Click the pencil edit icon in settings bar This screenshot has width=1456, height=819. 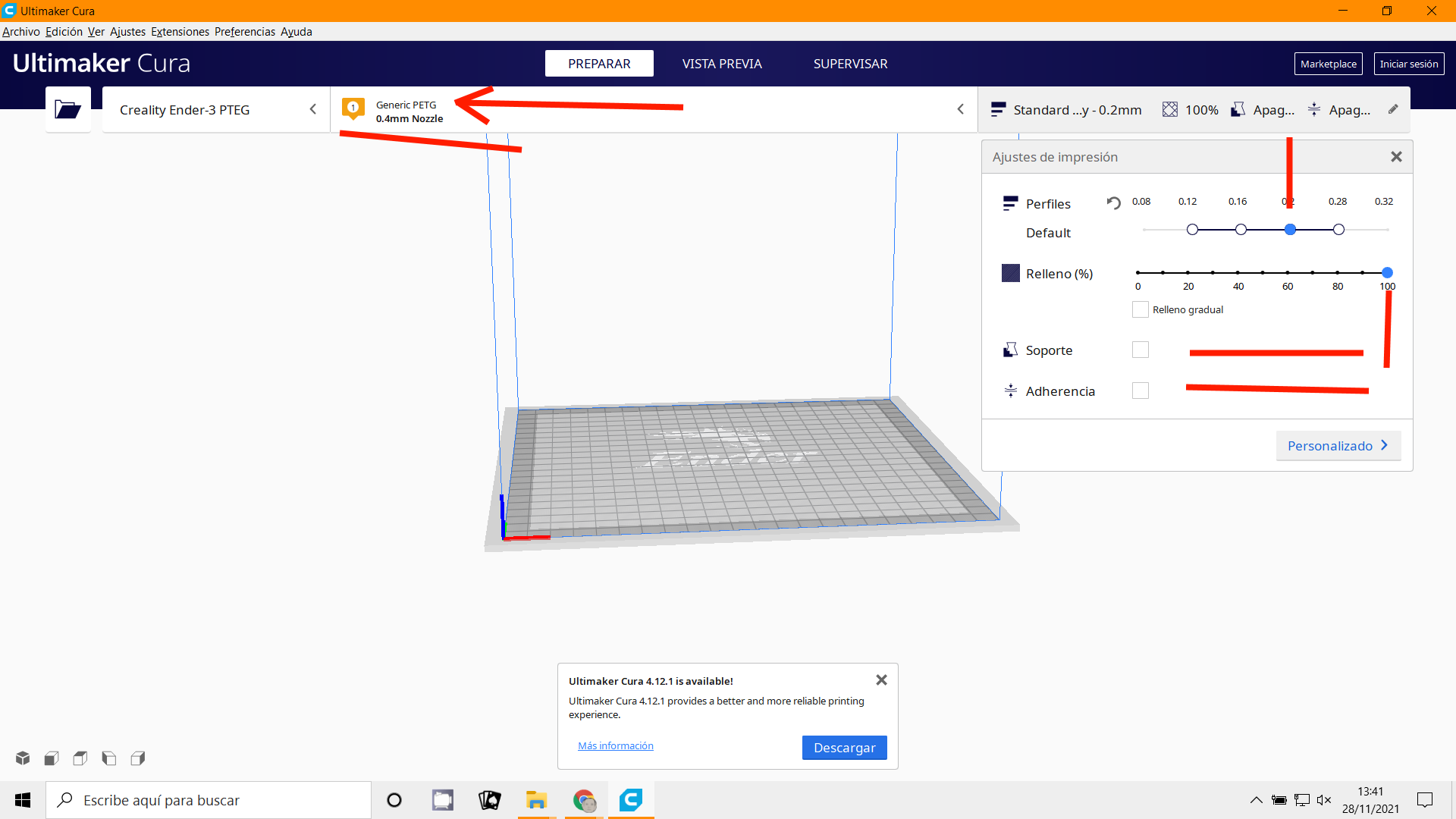coord(1393,109)
